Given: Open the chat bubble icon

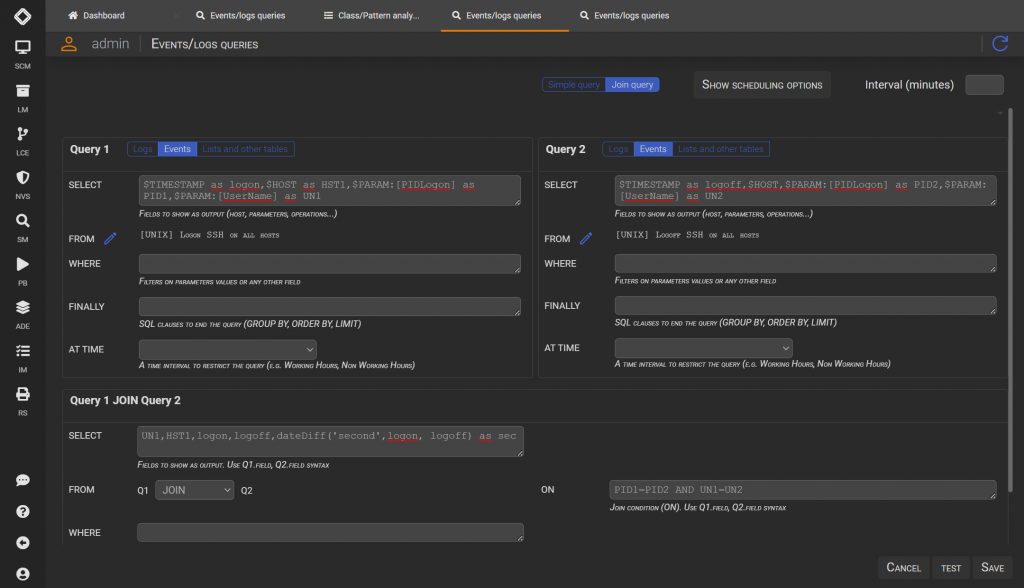Looking at the screenshot, I should point(22,480).
